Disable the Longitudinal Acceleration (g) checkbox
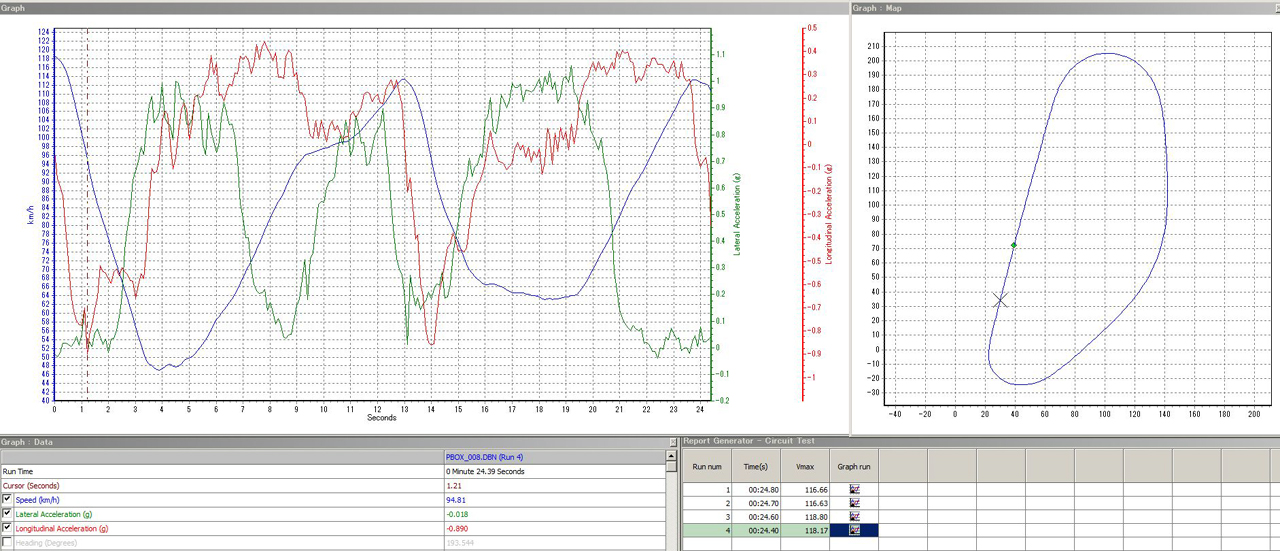The width and height of the screenshot is (1280, 551). (x=8, y=528)
